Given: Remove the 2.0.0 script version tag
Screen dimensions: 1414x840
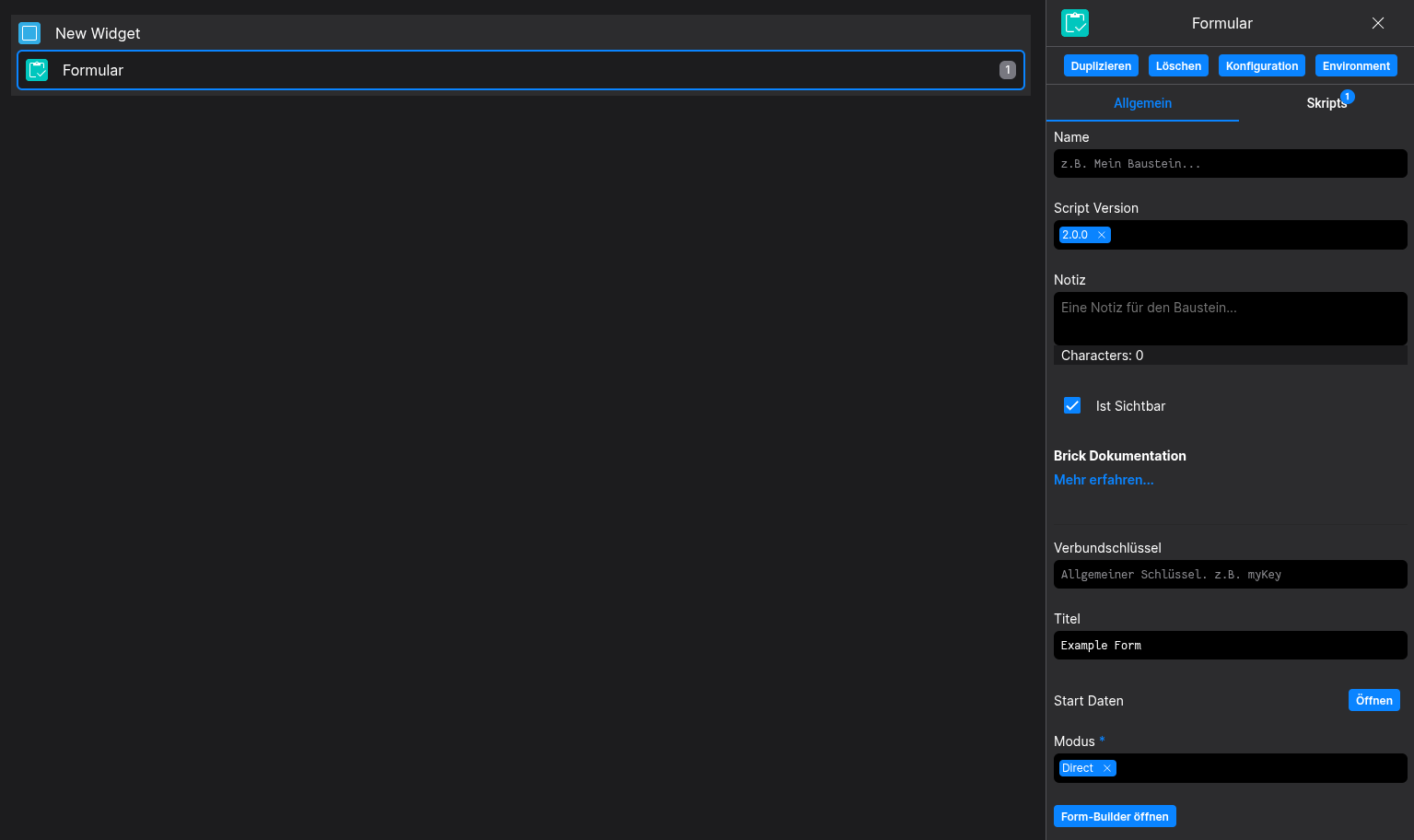Looking at the screenshot, I should coord(1101,235).
